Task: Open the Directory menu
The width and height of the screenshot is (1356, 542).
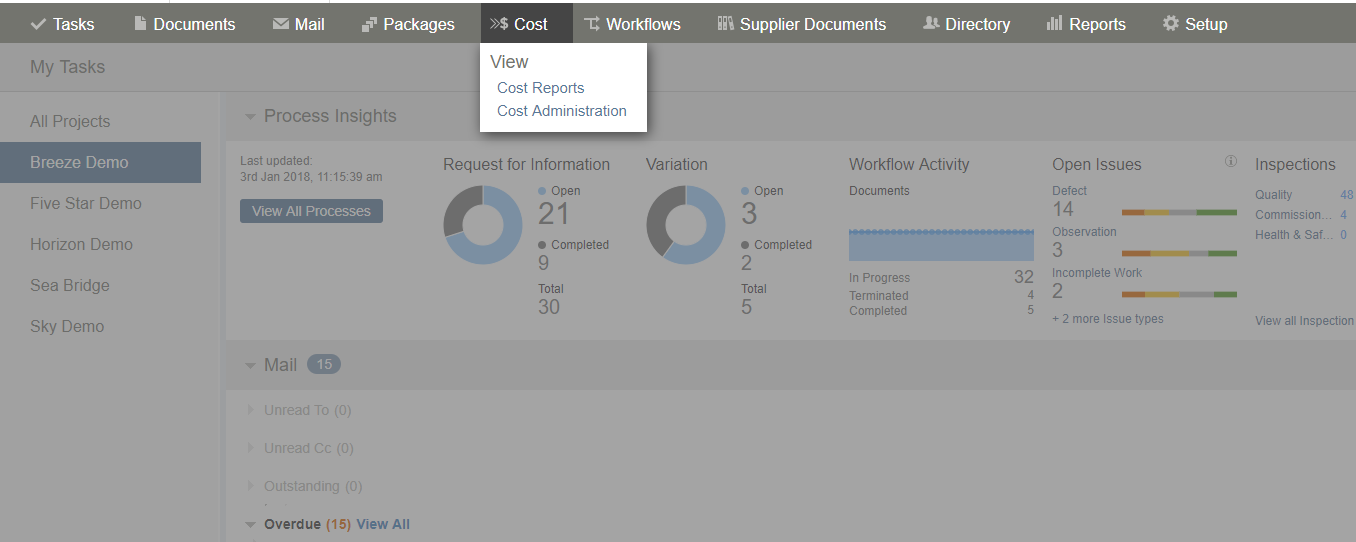Action: (x=966, y=24)
